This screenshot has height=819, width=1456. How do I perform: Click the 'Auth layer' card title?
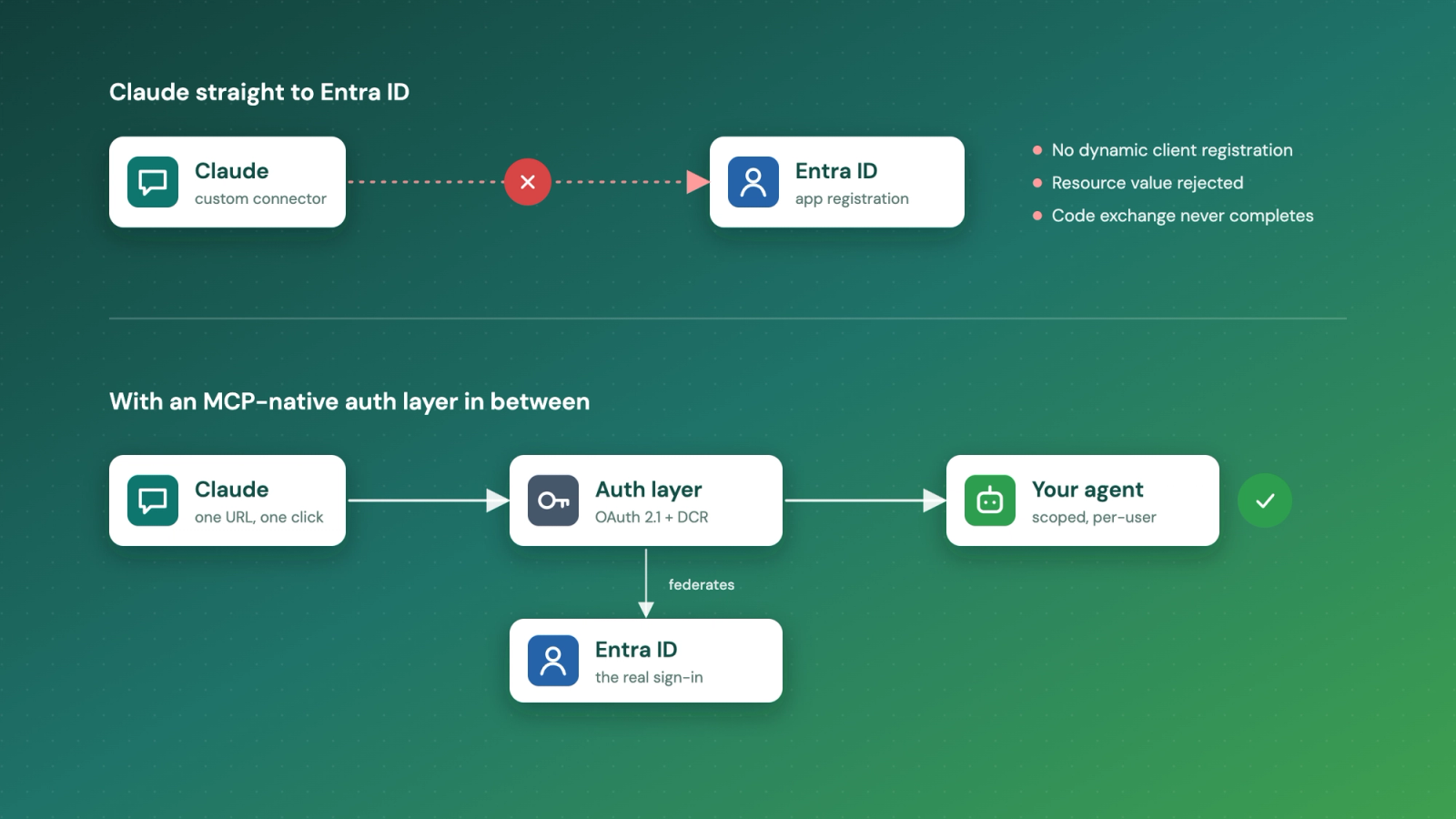(x=649, y=490)
